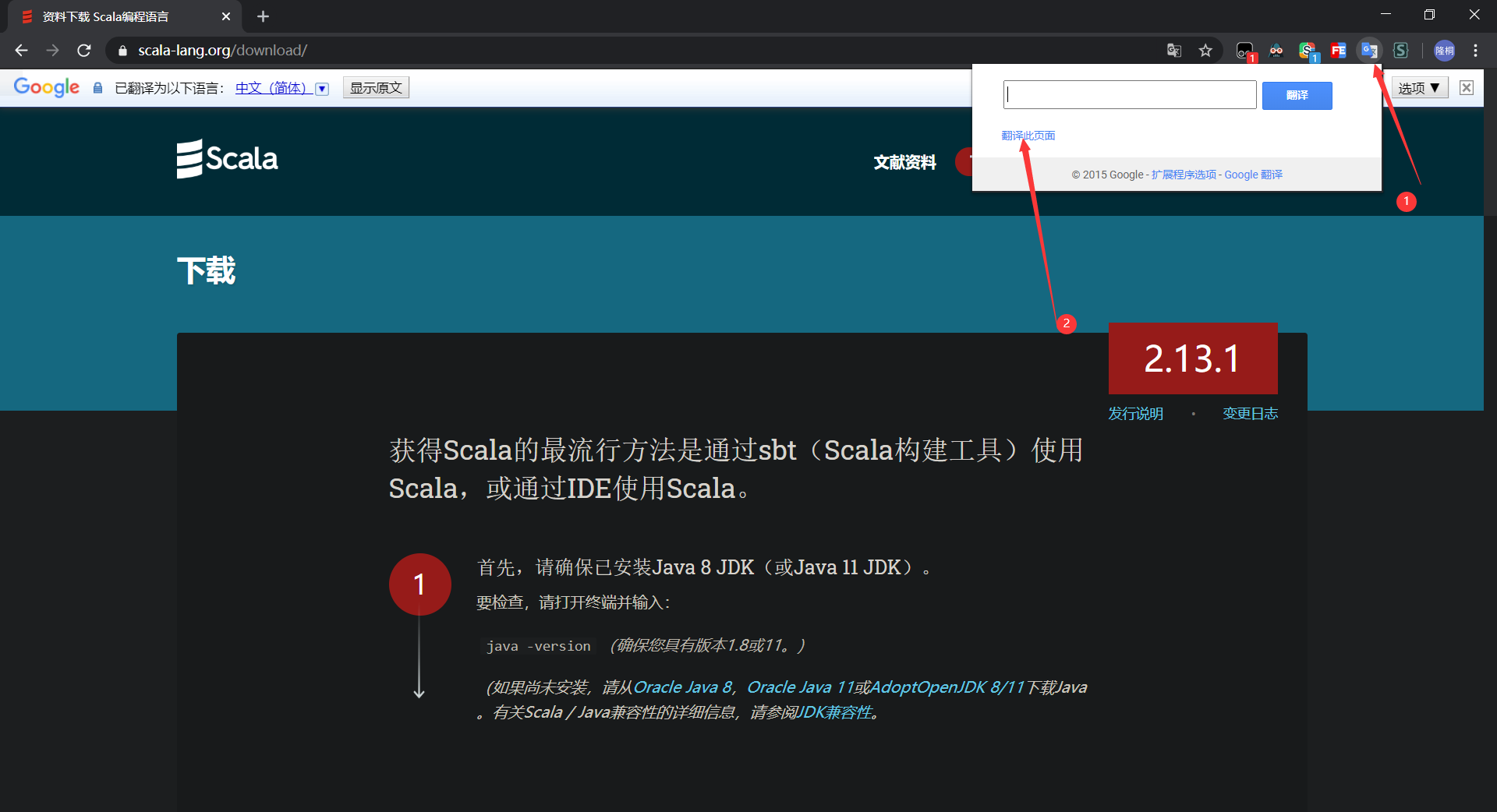This screenshot has height=812, width=1497.
Task: Open the green S braces extension
Action: tap(1401, 51)
